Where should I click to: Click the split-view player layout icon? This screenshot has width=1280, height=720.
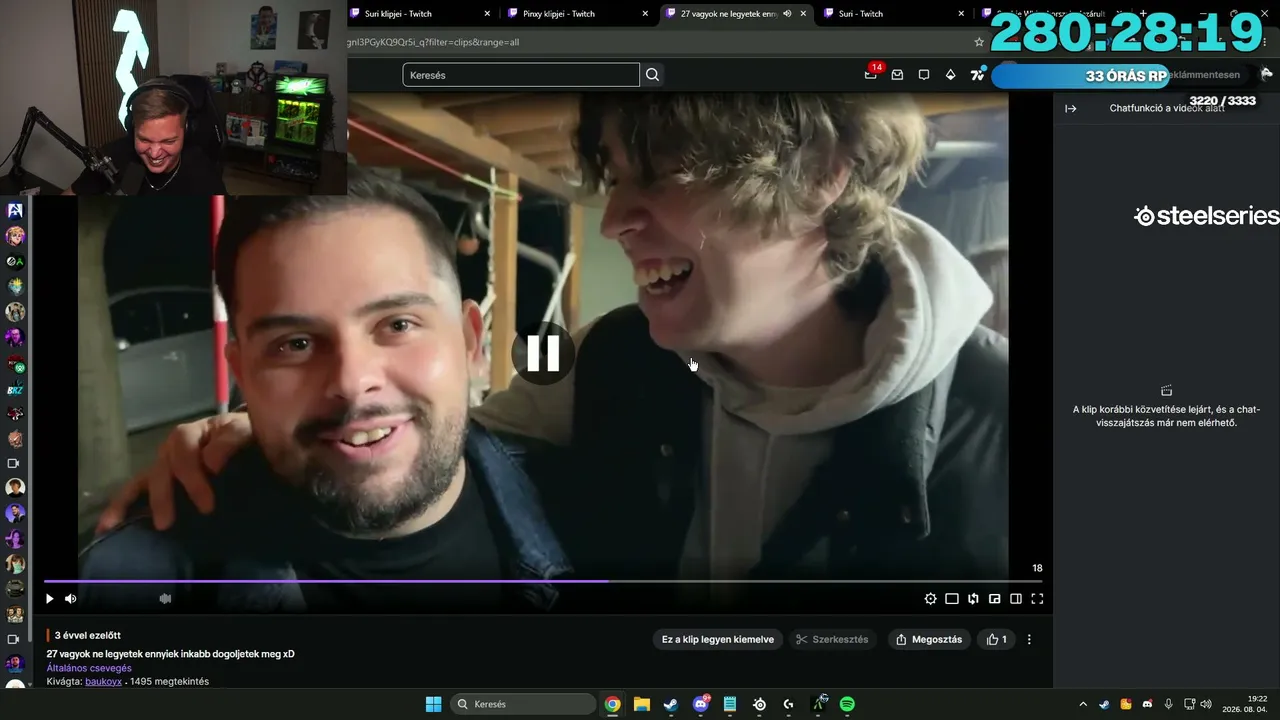pyautogui.click(x=1016, y=599)
